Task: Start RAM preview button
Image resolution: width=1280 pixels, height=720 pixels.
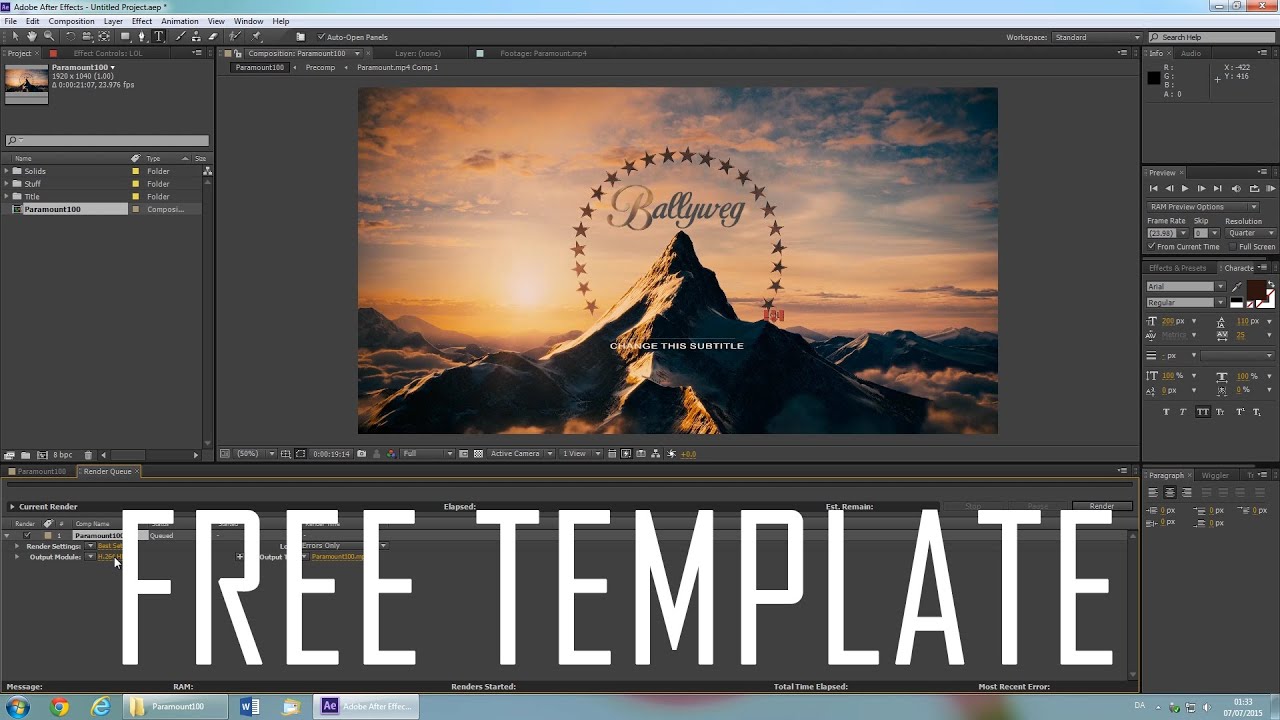Action: click(1271, 188)
